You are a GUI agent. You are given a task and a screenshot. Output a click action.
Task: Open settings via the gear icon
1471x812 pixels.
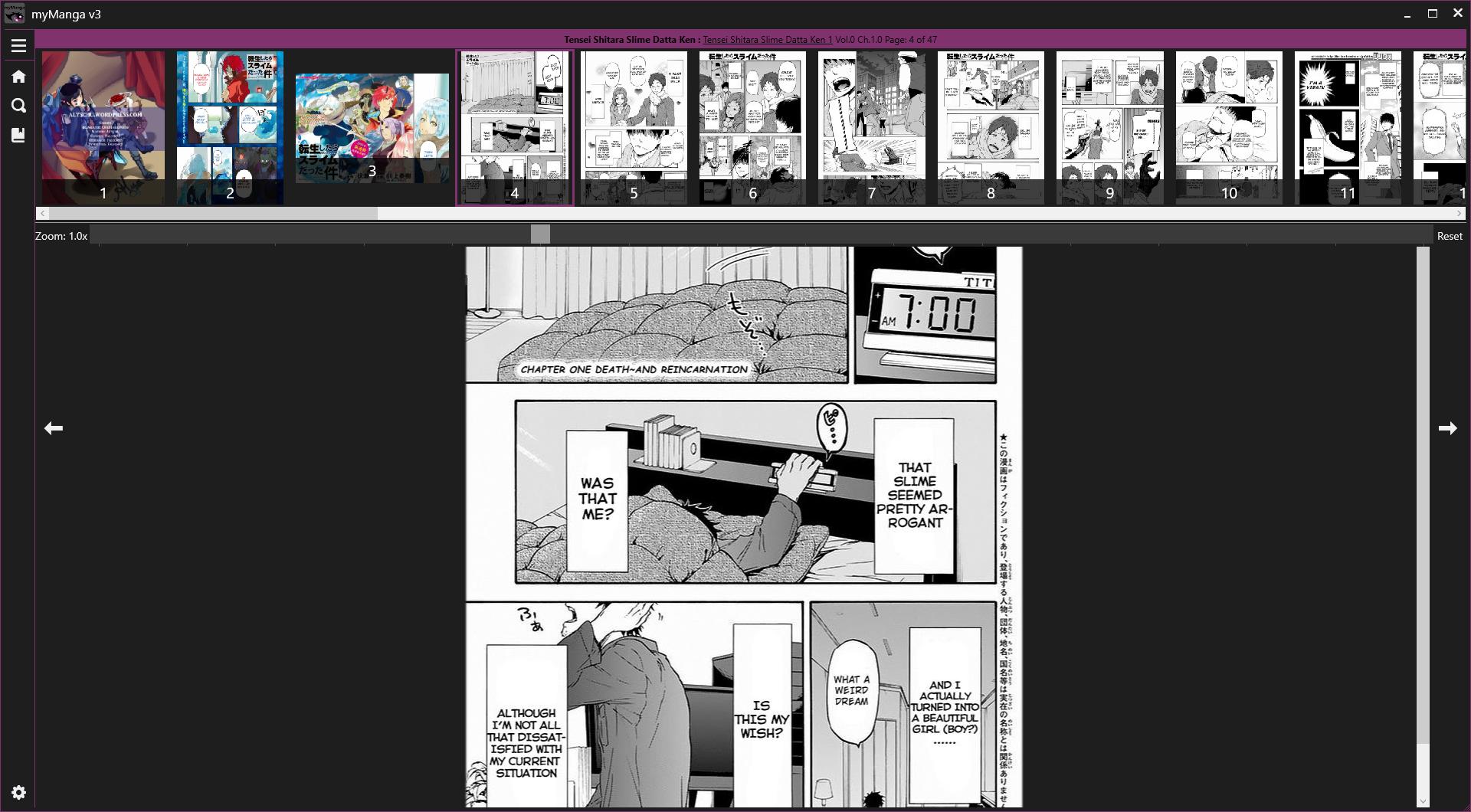(x=18, y=792)
